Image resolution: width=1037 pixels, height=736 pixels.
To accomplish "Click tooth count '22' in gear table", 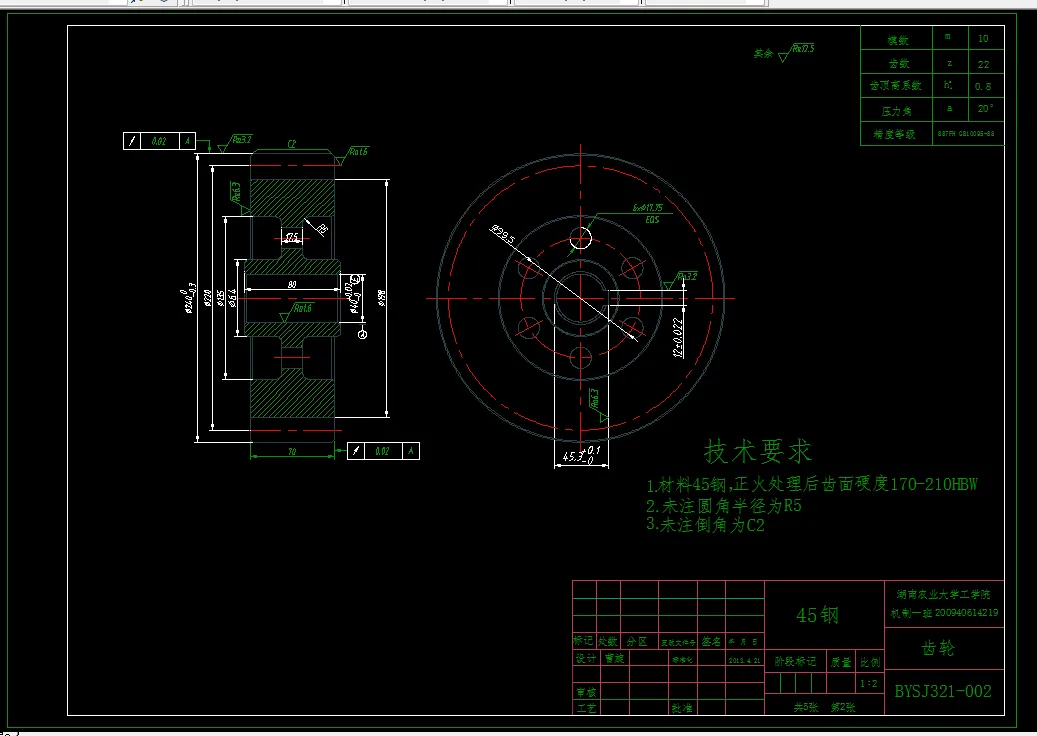I will (x=983, y=64).
